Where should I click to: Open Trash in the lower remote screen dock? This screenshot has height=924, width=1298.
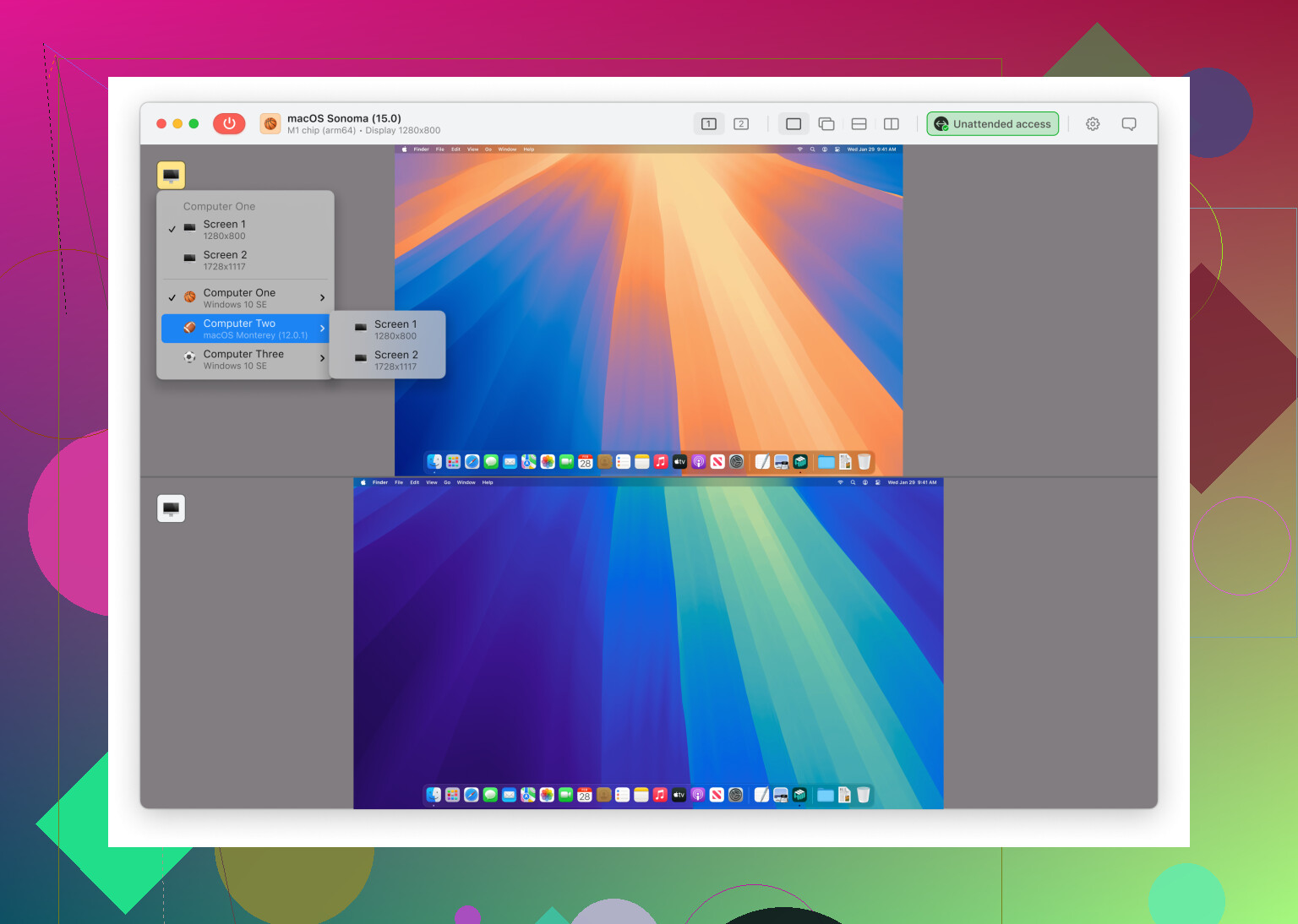[863, 794]
